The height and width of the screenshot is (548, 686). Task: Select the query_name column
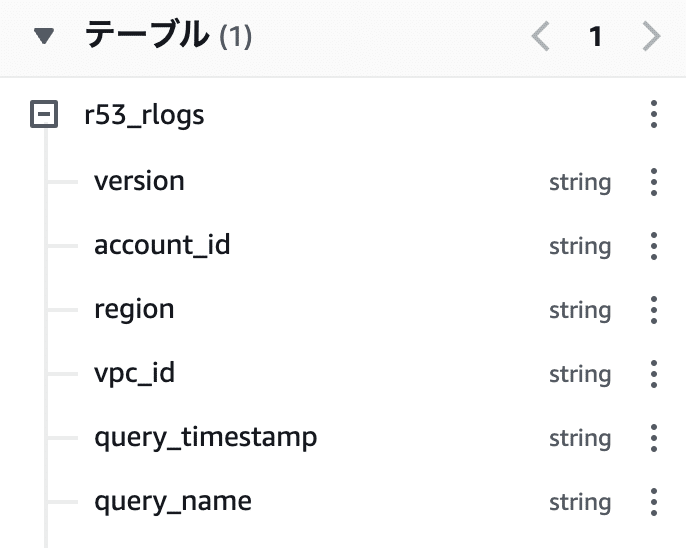pyautogui.click(x=173, y=502)
